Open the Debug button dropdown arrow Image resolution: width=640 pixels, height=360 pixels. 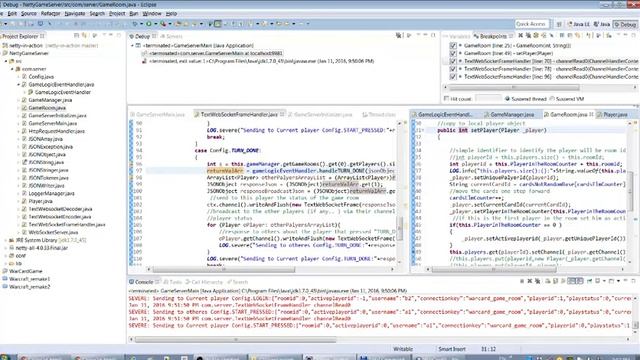141,24
